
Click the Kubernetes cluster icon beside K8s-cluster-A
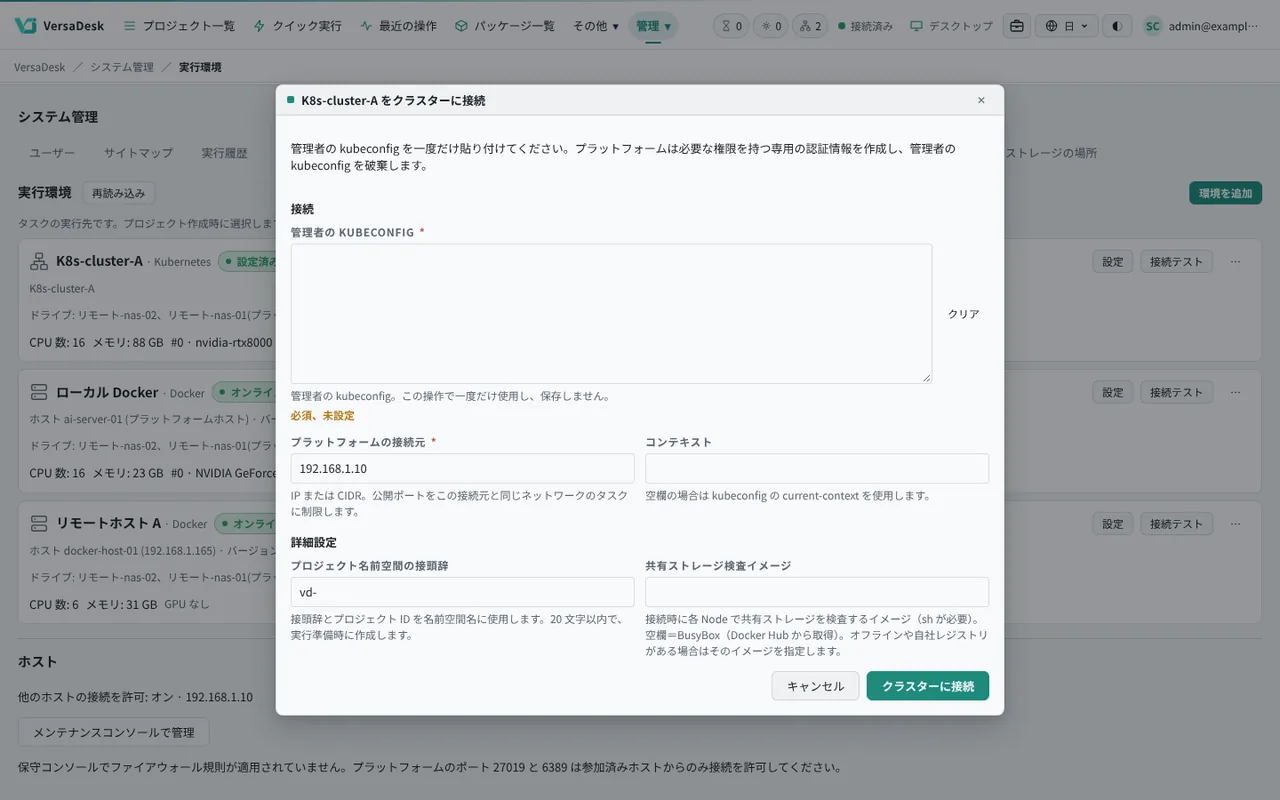39,262
